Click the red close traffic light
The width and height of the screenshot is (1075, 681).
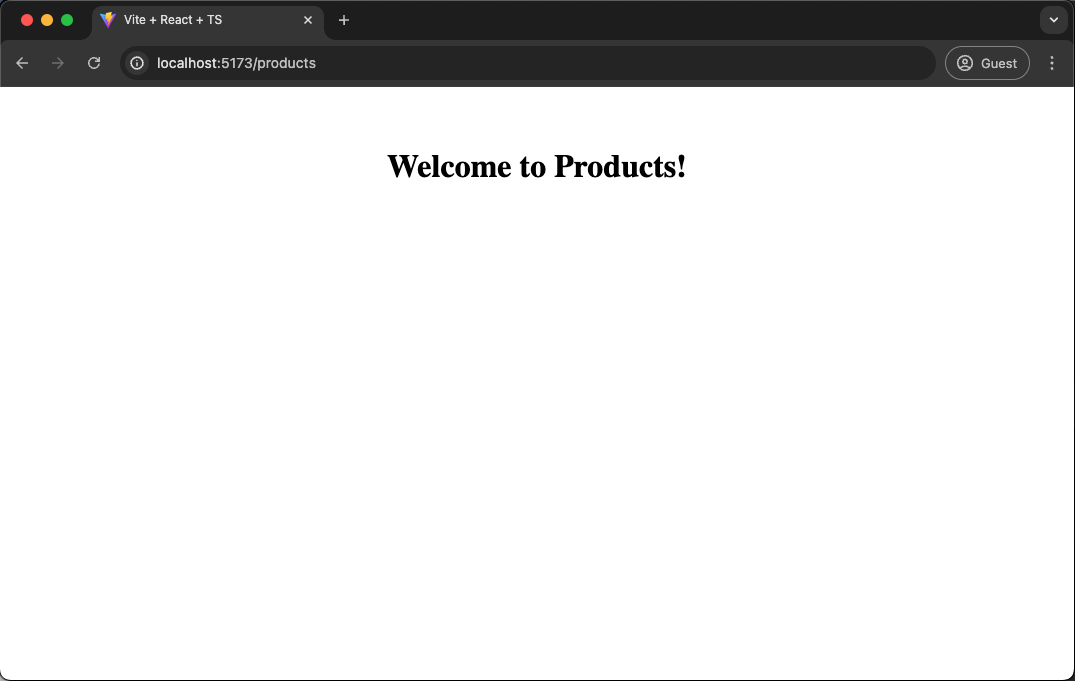coord(26,19)
